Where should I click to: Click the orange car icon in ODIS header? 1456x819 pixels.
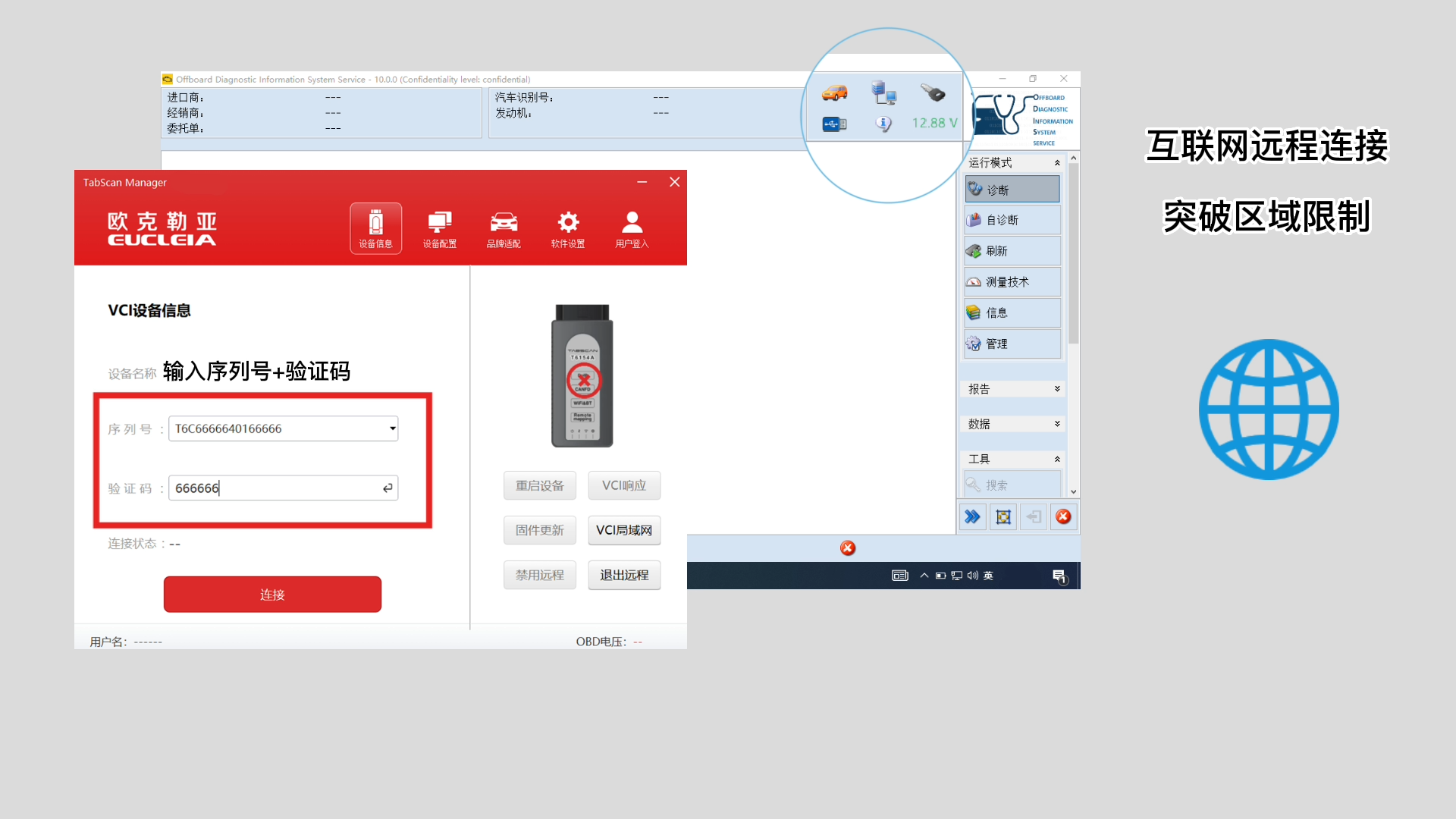(x=834, y=93)
